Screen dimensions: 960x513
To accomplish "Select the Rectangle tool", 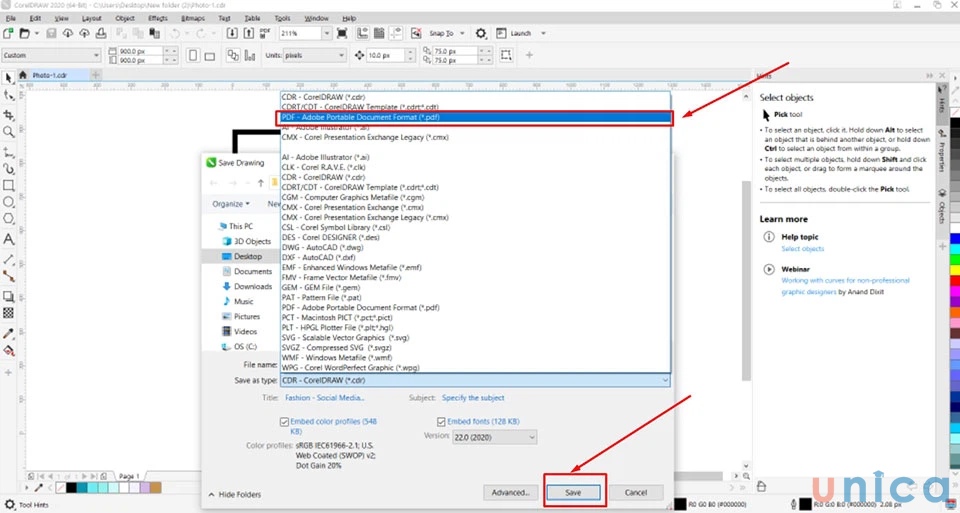I will click(9, 185).
